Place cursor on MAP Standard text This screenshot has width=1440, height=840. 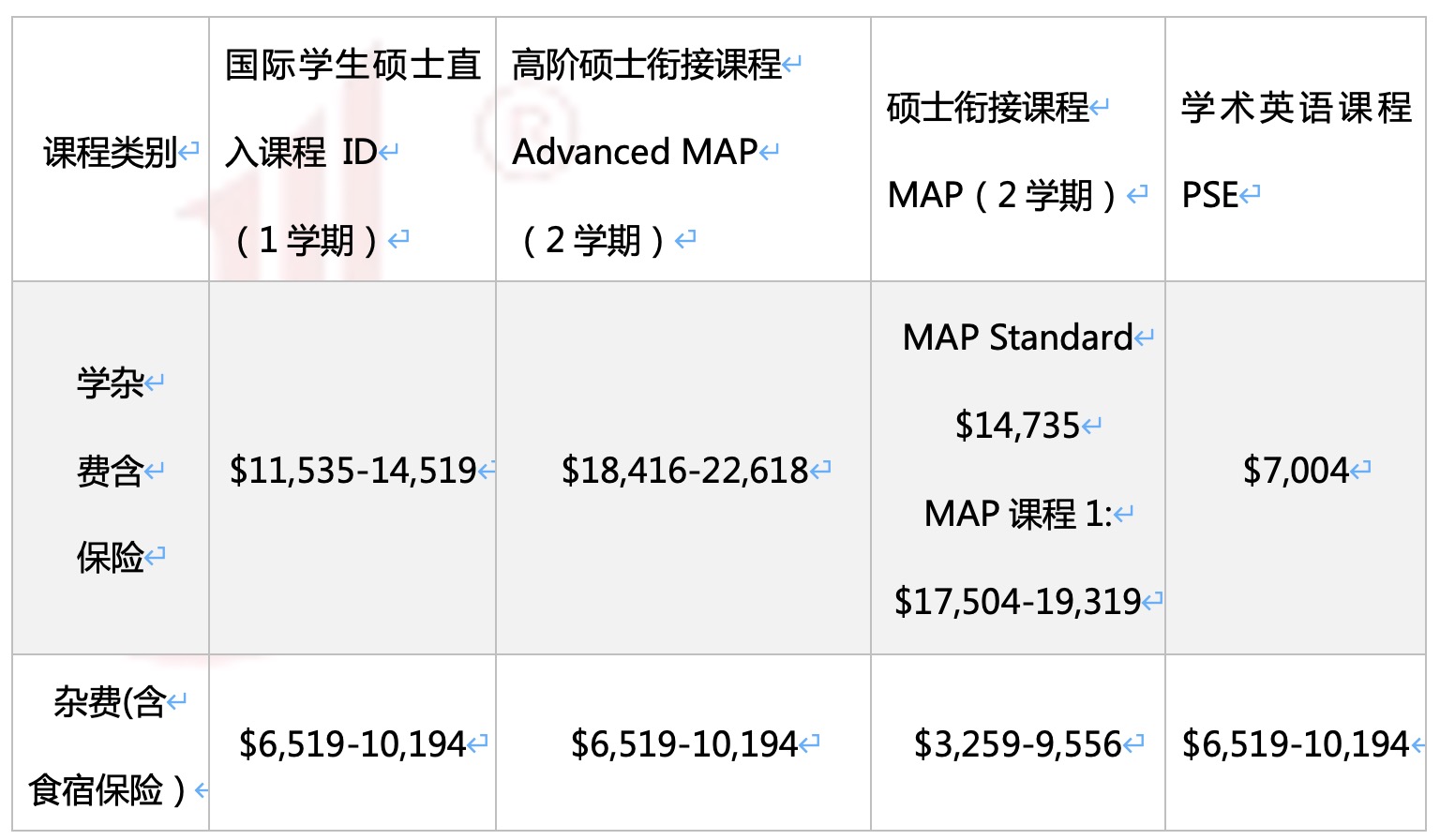coord(1017,337)
